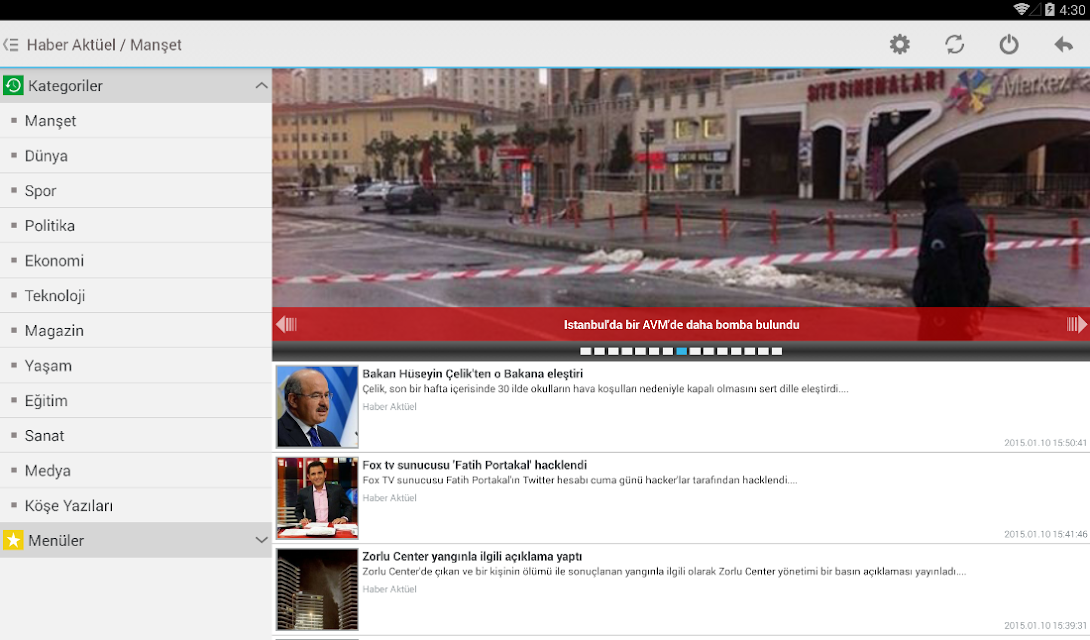1090x640 pixels.
Task: Open Fox tv sunucusu Fatih Portakal article
Action: pos(474,465)
